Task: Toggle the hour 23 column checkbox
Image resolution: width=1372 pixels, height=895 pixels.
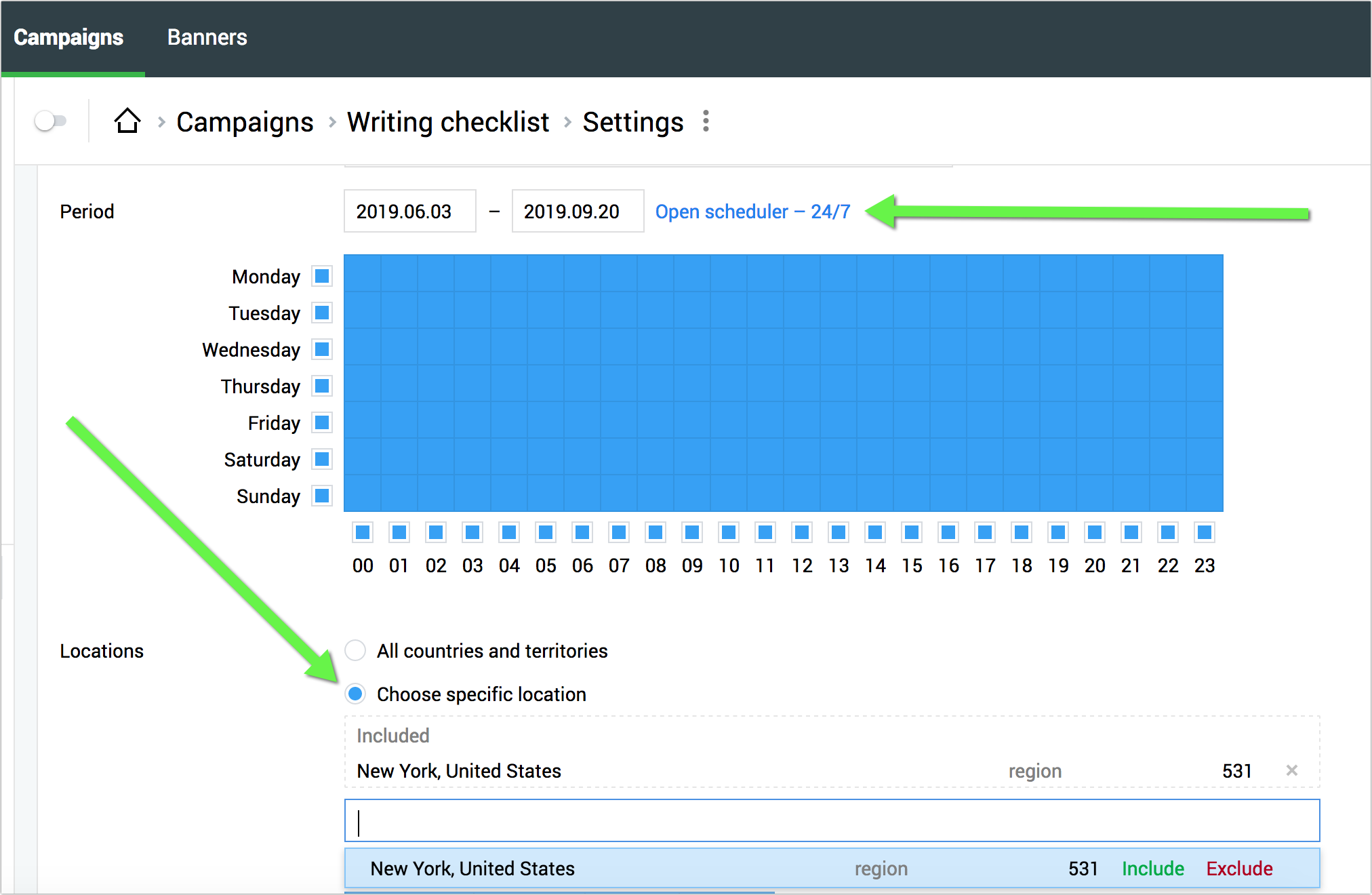Action: point(1205,532)
